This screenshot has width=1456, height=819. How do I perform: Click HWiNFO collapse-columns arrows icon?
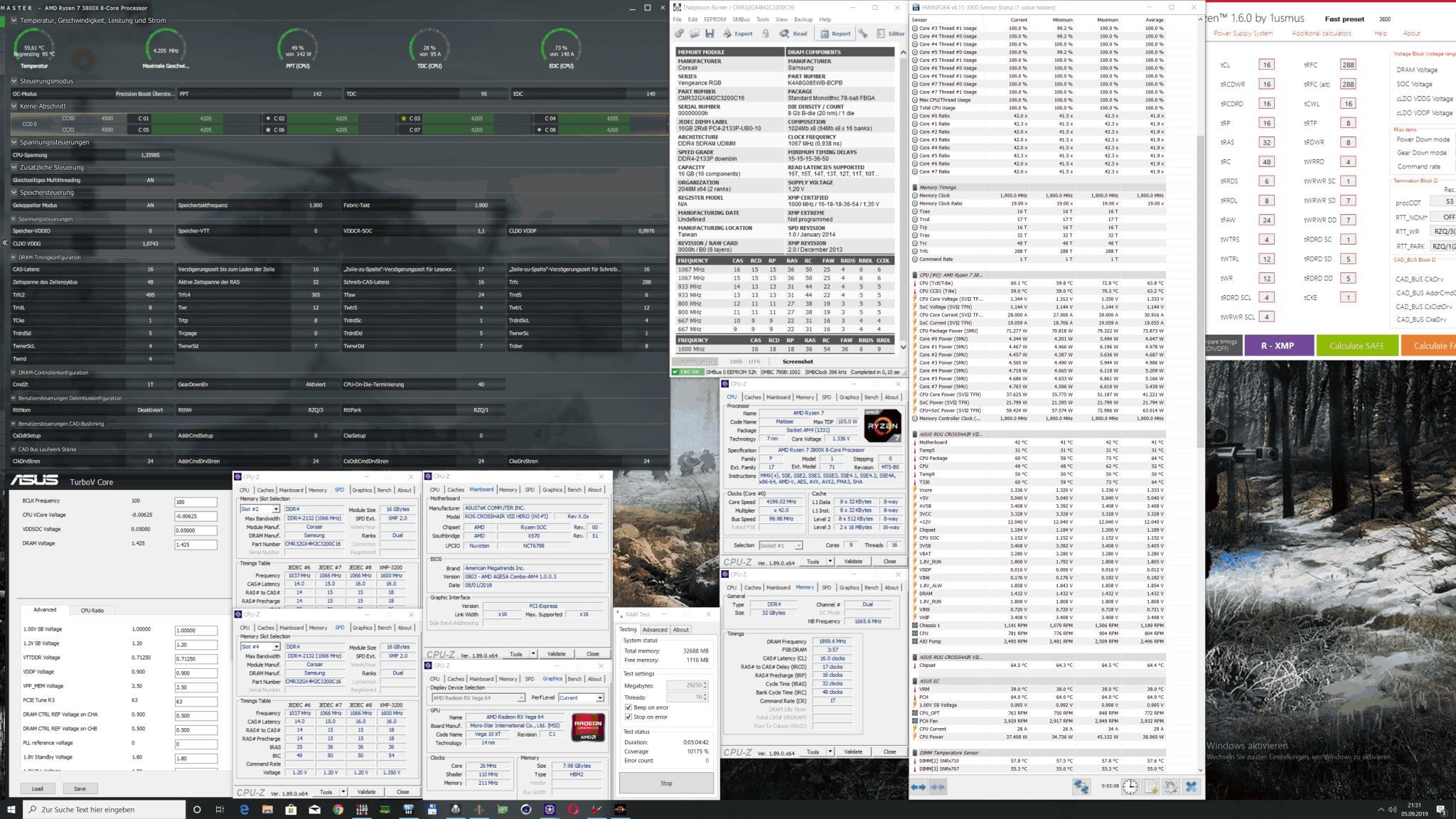(938, 787)
